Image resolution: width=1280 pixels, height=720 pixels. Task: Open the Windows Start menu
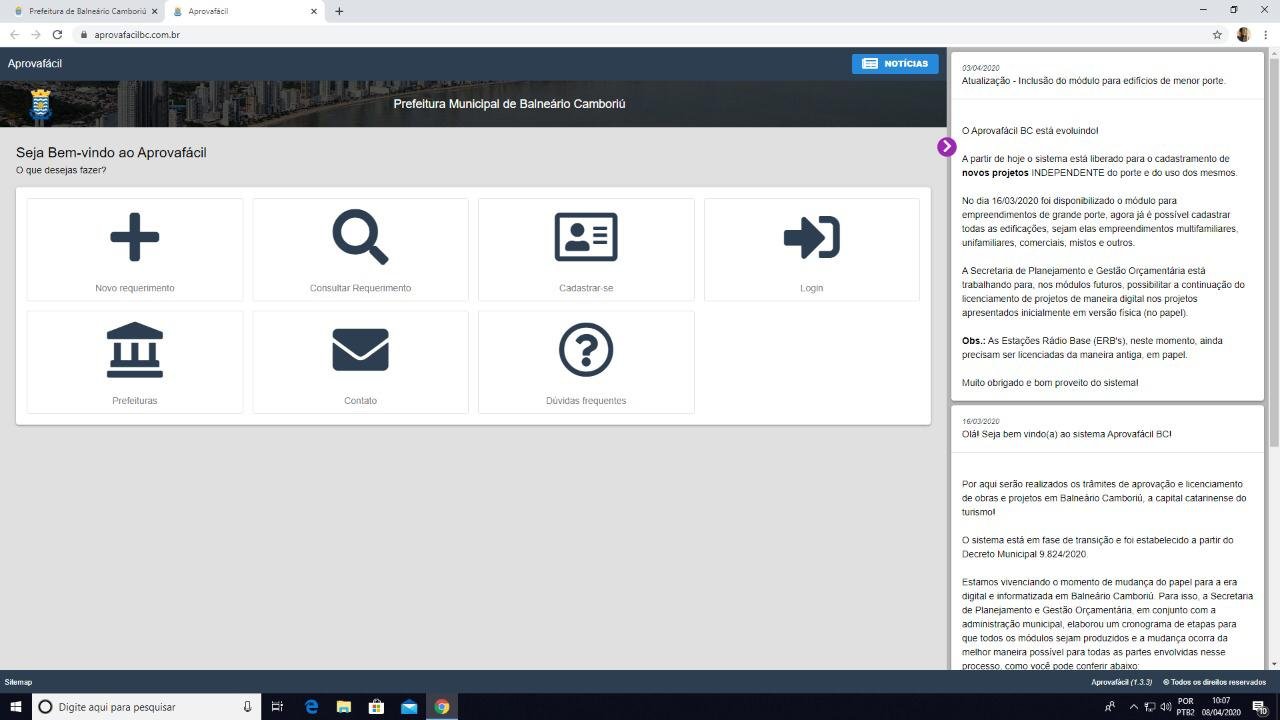(16, 707)
